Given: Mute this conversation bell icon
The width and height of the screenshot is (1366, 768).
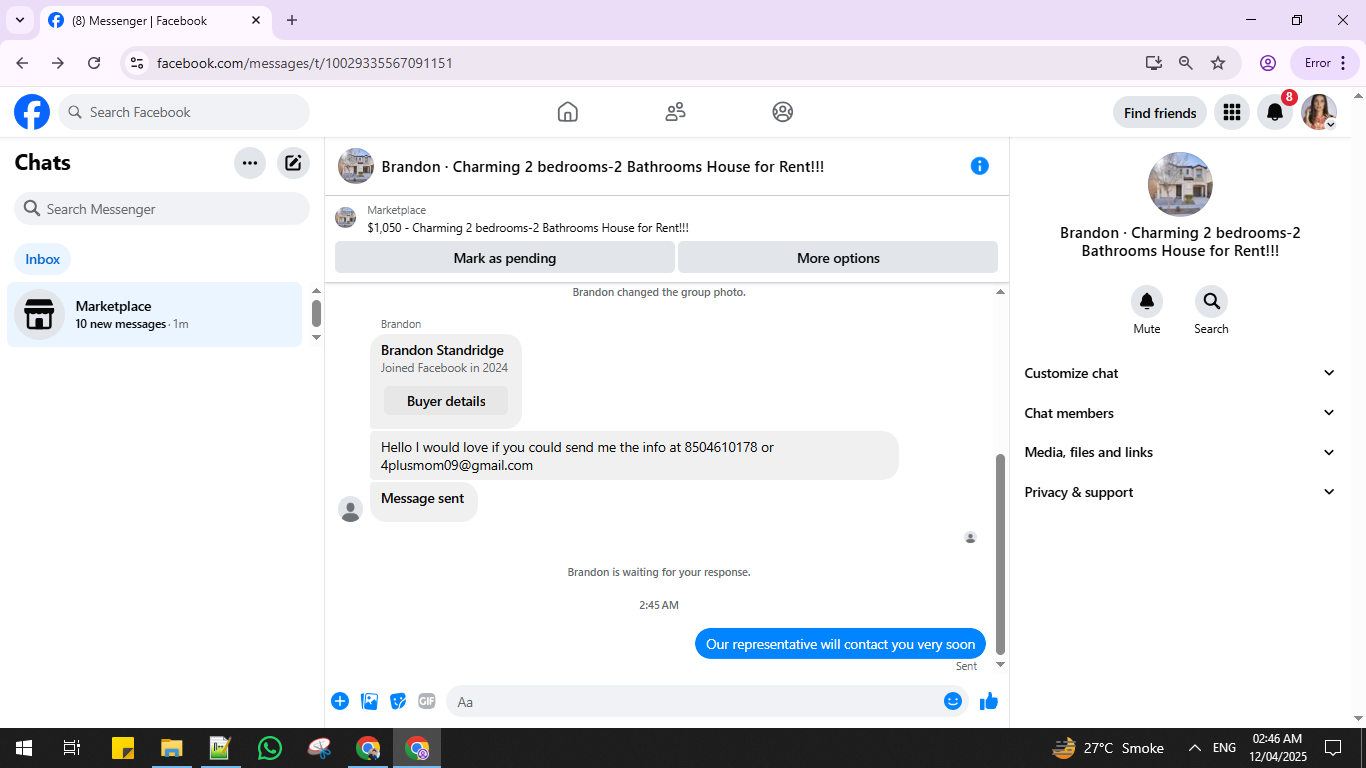Looking at the screenshot, I should pyautogui.click(x=1147, y=301).
